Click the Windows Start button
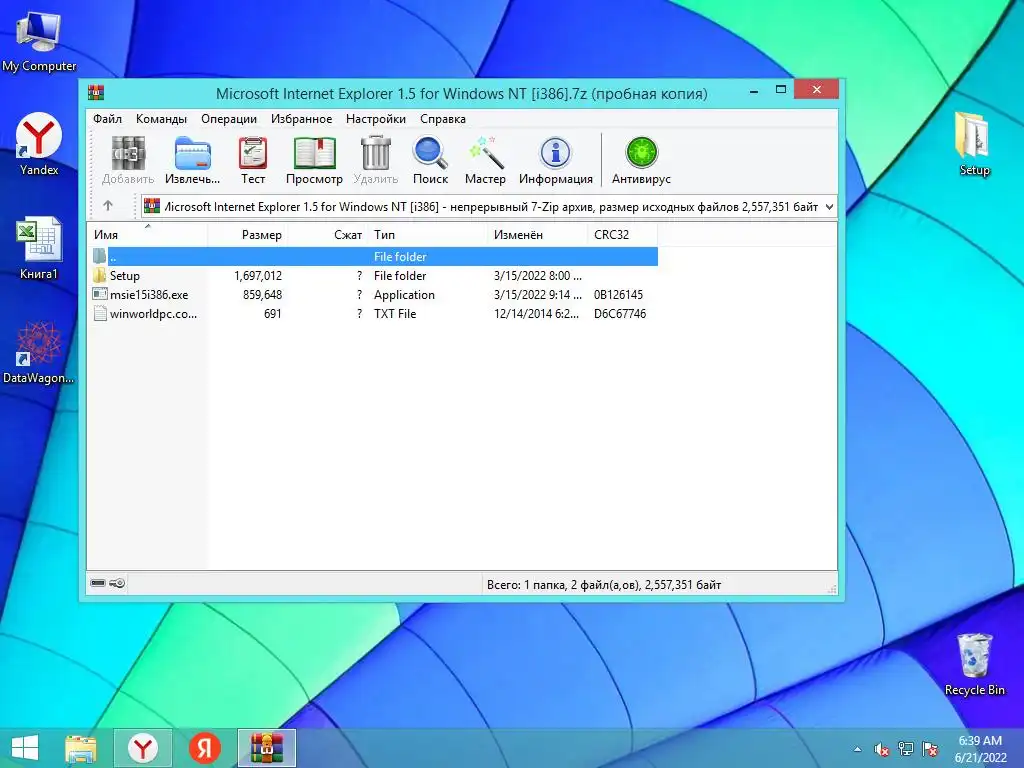Screen dimensions: 1024x768 click(25, 748)
